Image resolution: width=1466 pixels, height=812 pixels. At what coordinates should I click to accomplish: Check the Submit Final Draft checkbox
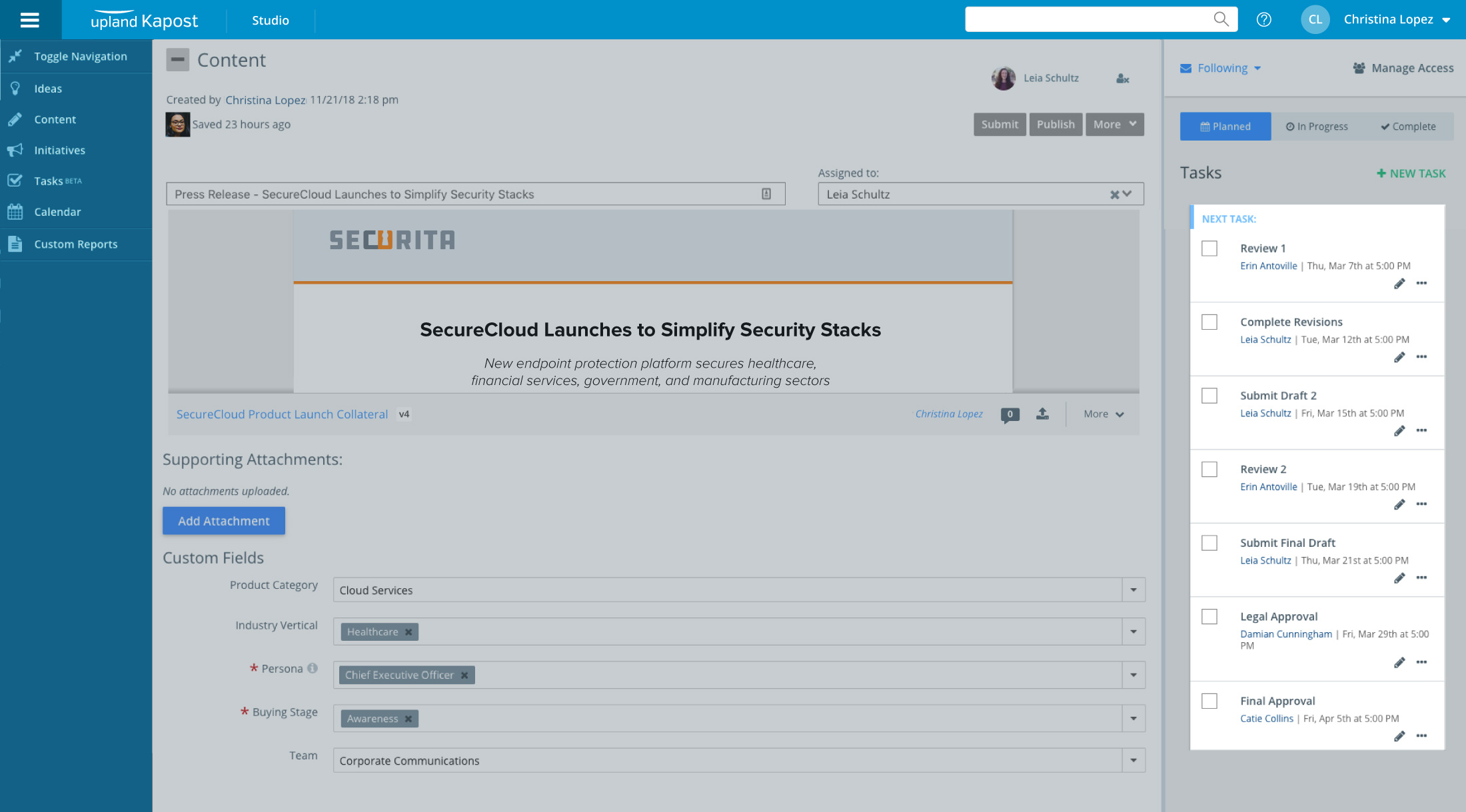point(1209,543)
